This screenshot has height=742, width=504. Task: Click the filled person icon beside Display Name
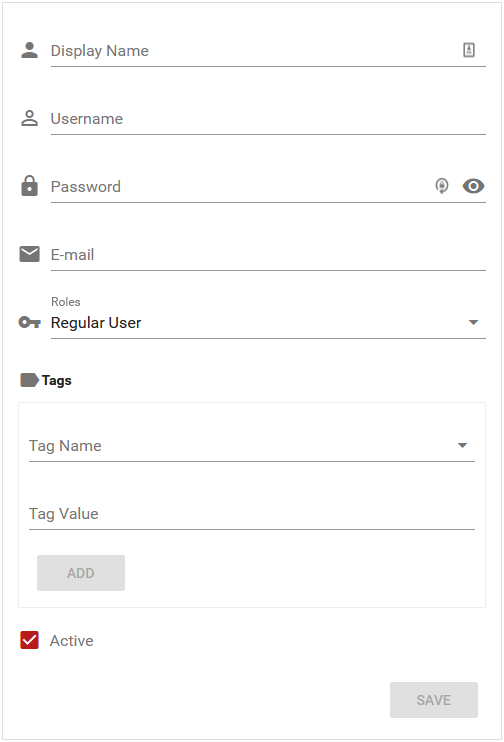coord(29,50)
